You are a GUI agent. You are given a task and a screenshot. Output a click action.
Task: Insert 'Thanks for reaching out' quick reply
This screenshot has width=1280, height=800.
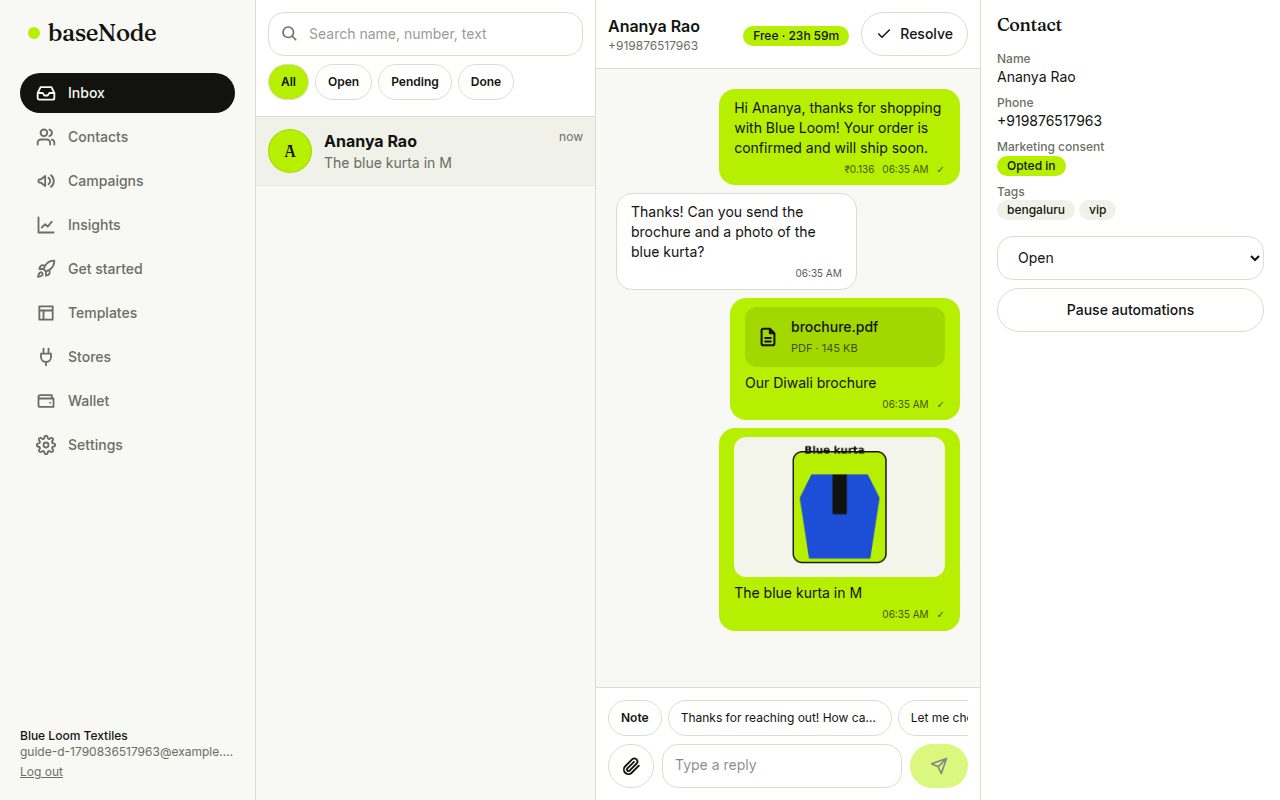[779, 718]
